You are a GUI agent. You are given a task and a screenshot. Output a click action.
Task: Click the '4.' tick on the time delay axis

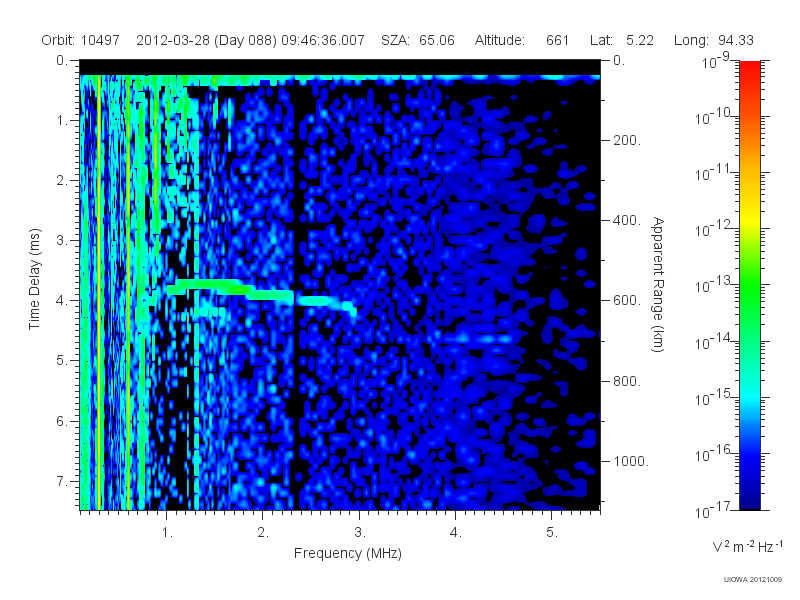[x=62, y=301]
